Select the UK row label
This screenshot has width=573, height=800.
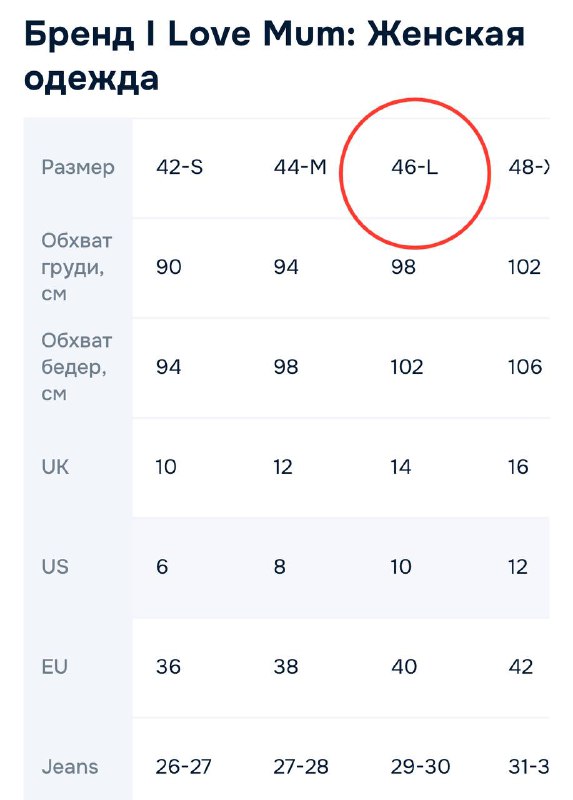55,467
